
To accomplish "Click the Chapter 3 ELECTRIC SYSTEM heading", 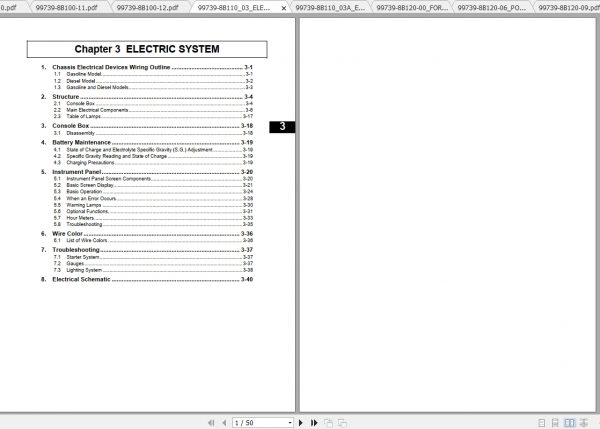I will click(147, 49).
